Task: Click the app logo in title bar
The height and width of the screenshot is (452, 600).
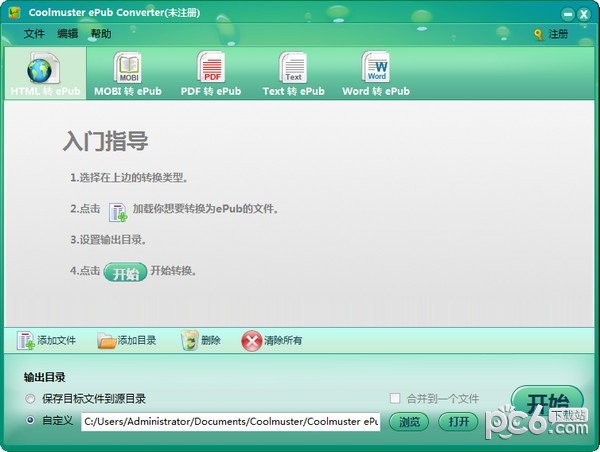Action: (15, 13)
